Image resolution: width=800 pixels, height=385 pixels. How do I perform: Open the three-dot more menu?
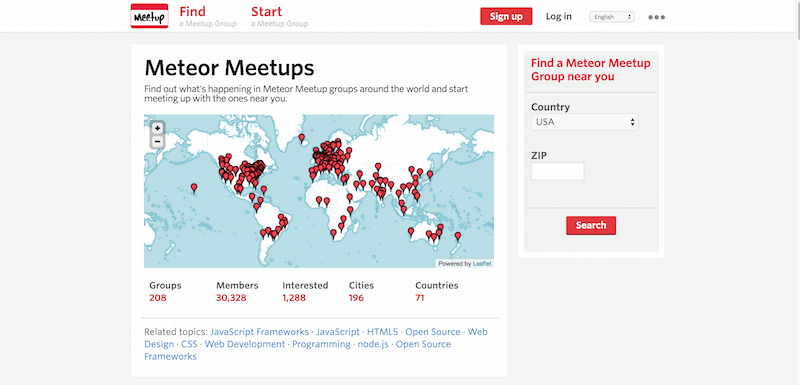point(657,17)
